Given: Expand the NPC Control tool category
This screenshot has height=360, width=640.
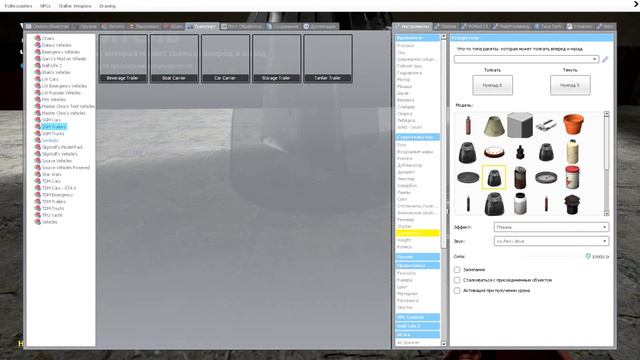Looking at the screenshot, I should [418, 317].
